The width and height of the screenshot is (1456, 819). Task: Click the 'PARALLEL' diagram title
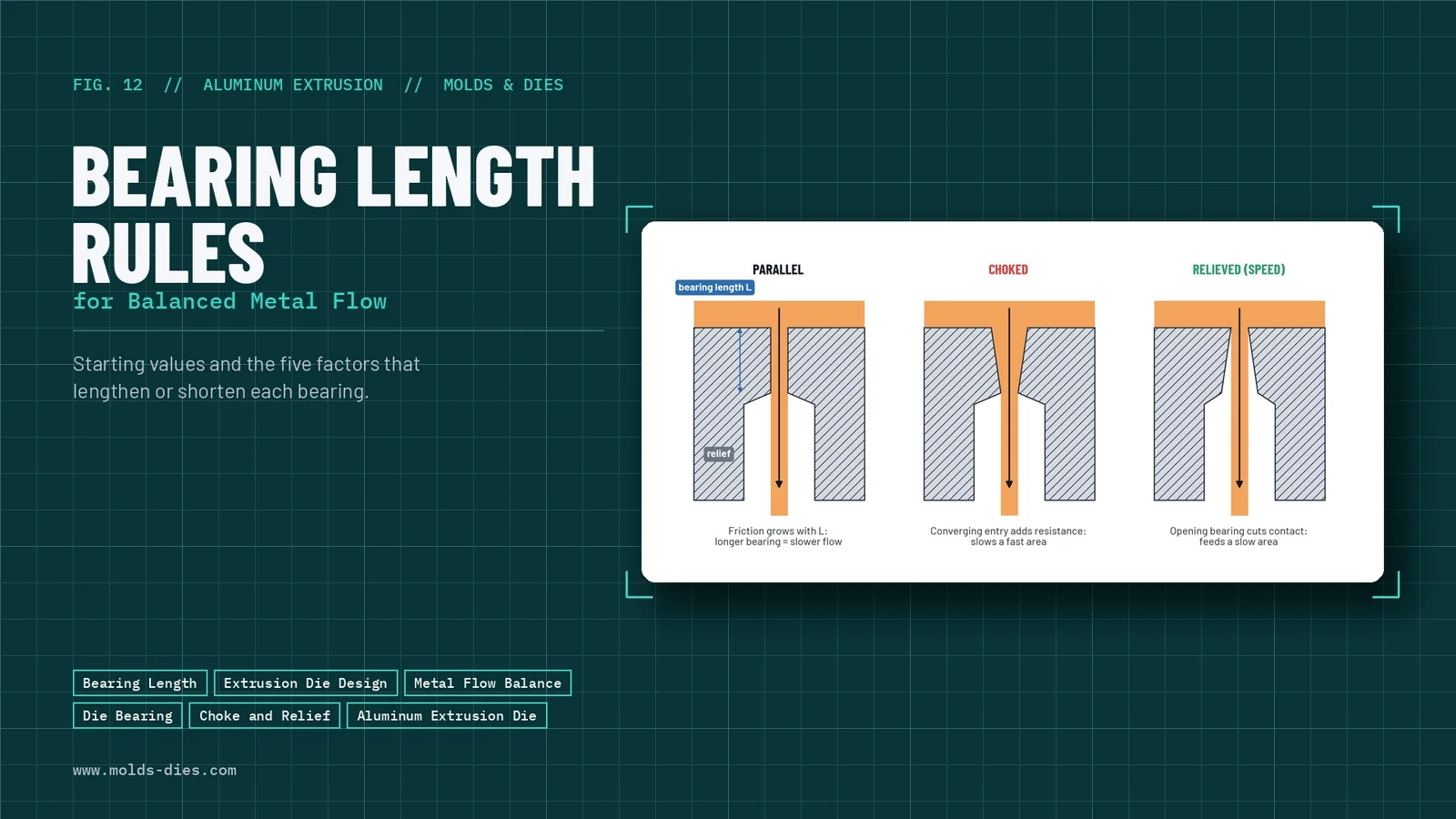(x=778, y=269)
